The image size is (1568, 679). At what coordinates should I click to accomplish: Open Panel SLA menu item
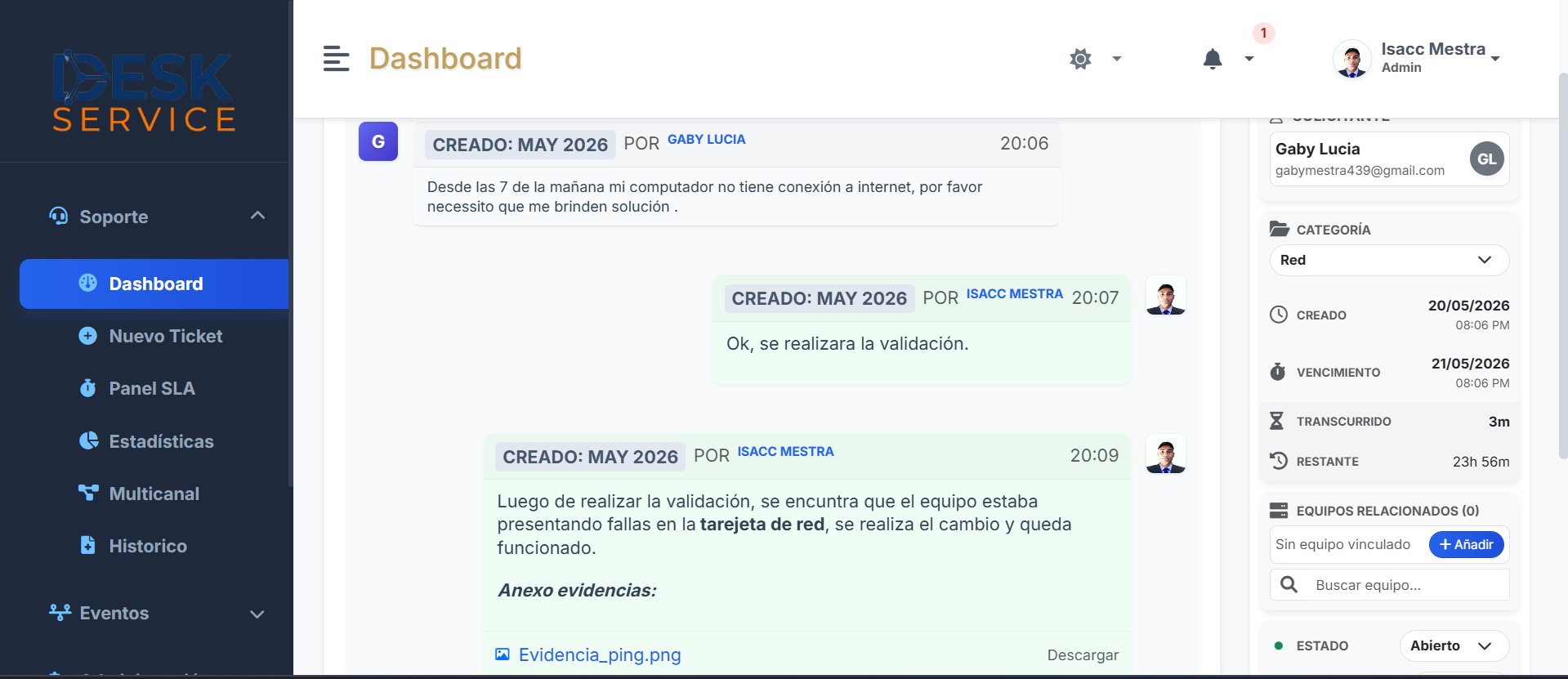(152, 388)
